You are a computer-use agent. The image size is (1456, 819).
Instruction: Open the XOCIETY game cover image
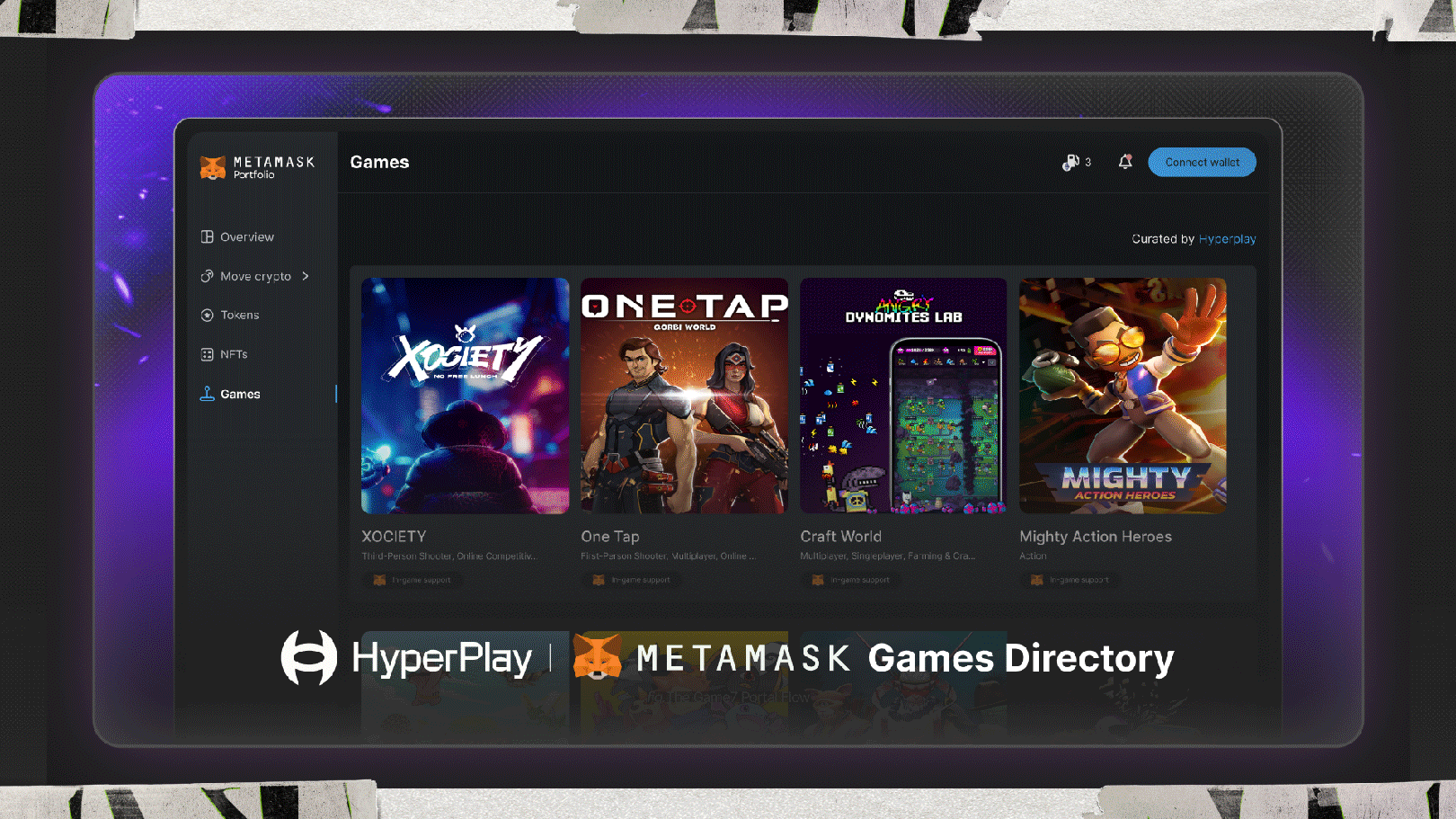pos(465,396)
